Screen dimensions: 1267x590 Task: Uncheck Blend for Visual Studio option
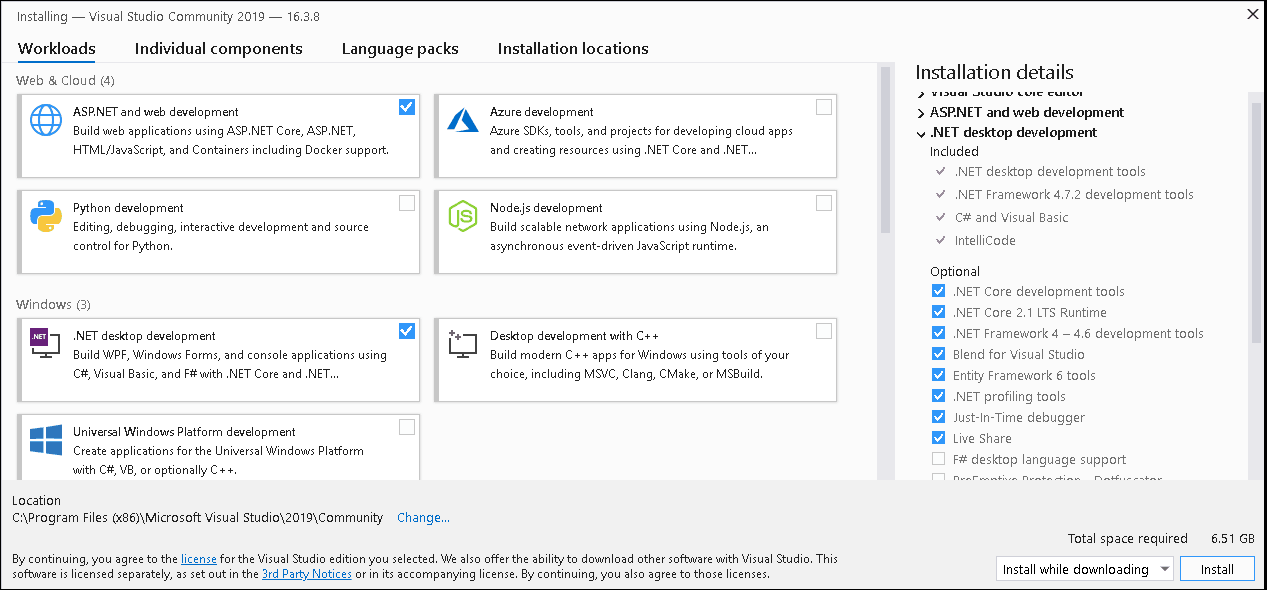coord(938,354)
